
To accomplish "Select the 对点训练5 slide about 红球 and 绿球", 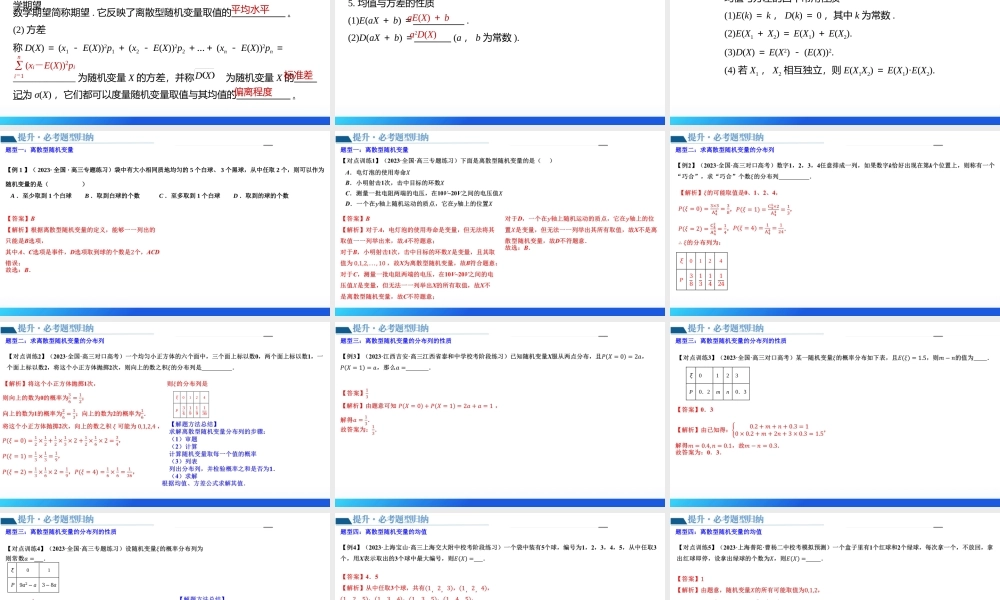I will point(835,557).
